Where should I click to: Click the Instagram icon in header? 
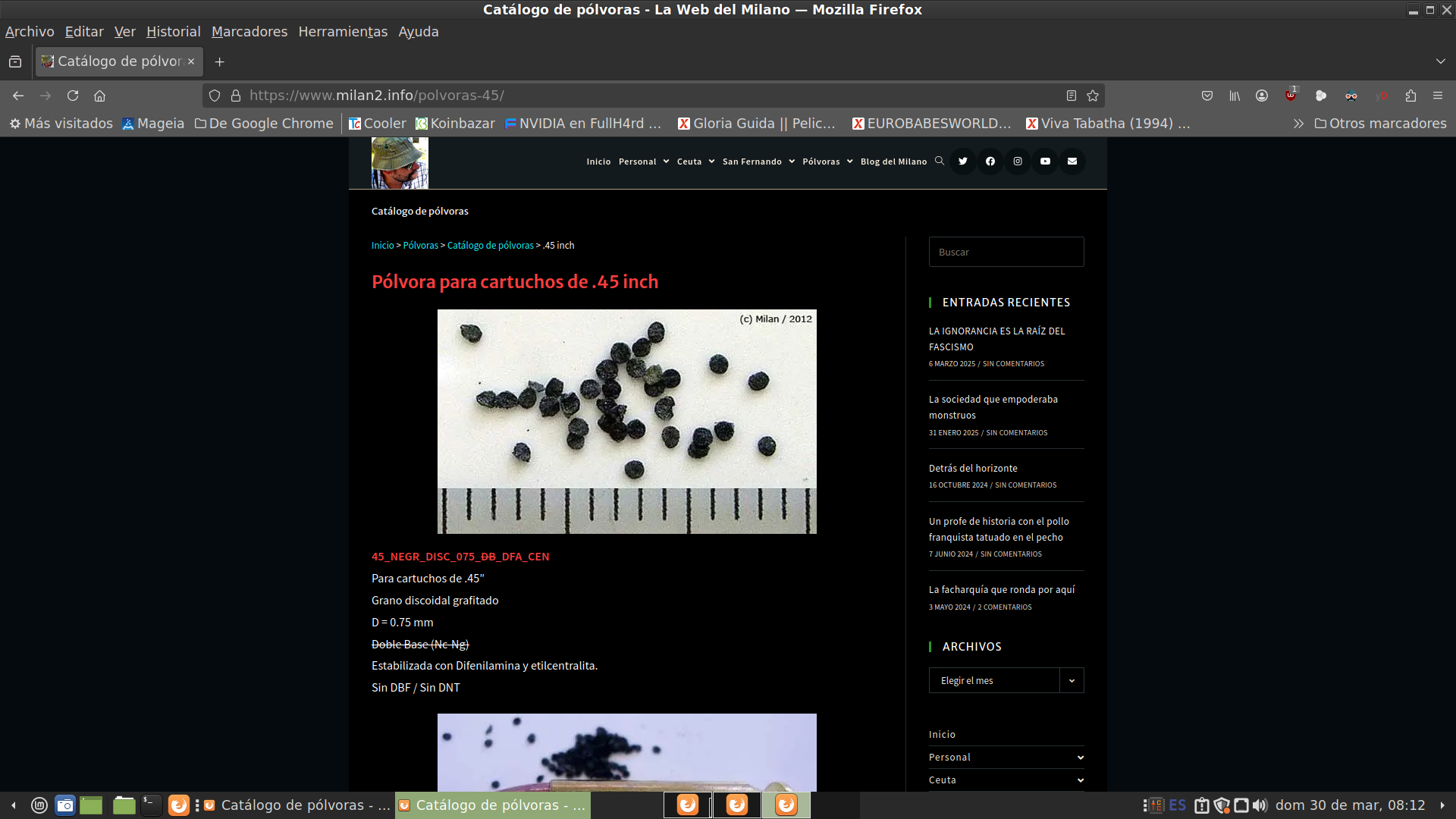(x=1017, y=161)
